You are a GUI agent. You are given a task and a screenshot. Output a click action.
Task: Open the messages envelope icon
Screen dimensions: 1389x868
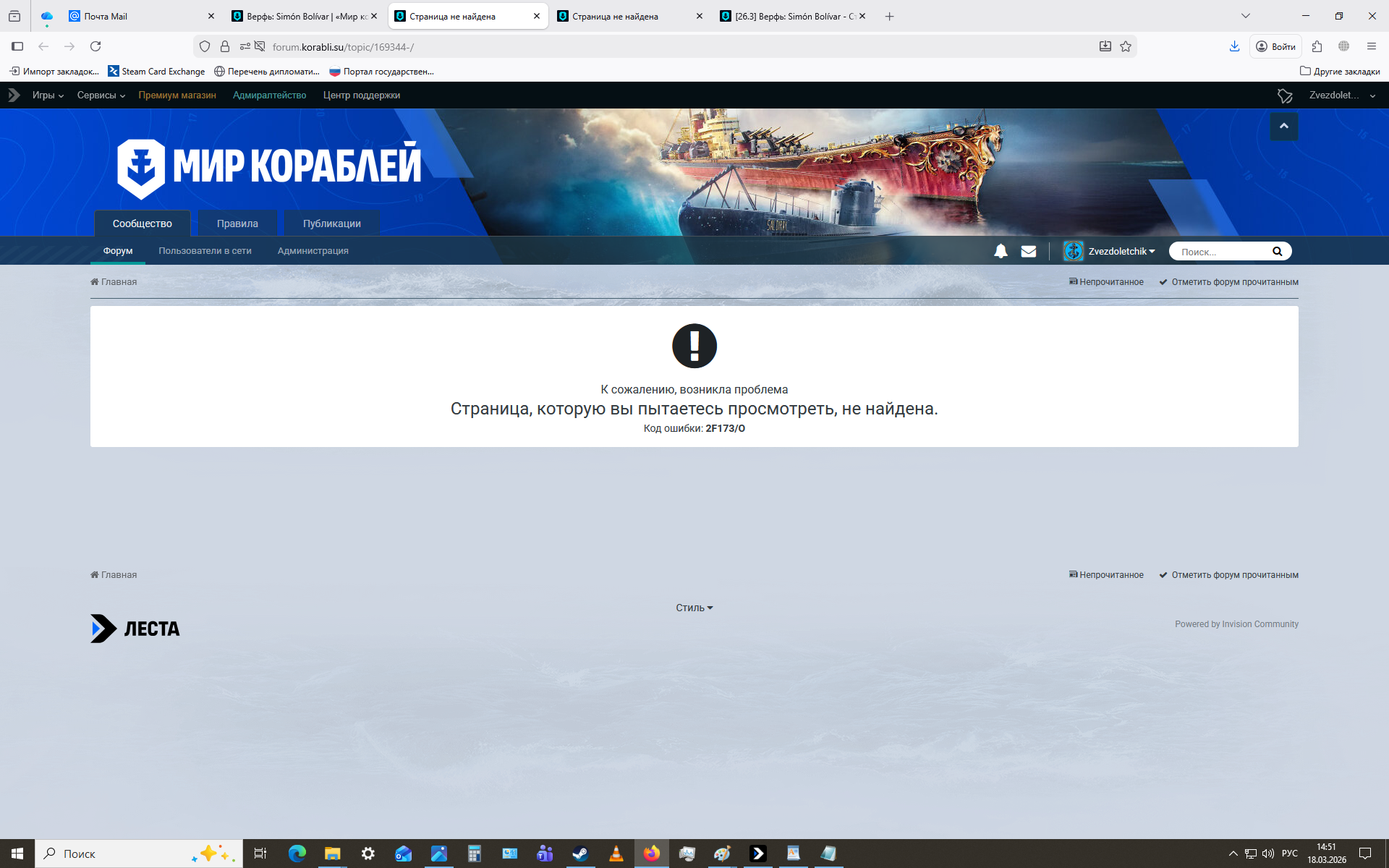pos(1028,251)
